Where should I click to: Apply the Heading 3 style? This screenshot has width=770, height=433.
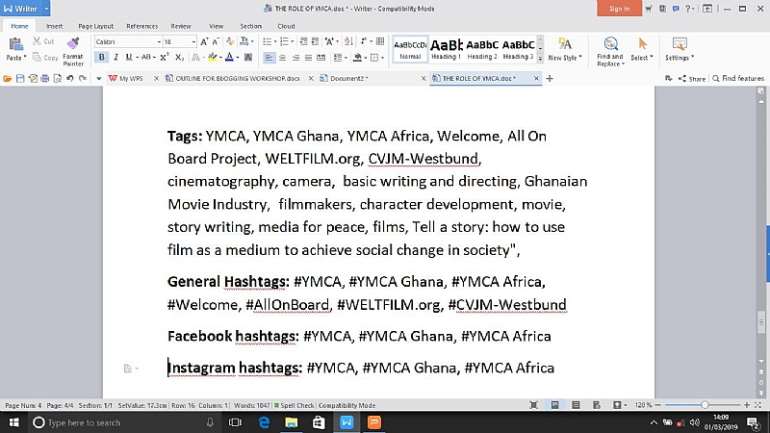coord(518,50)
